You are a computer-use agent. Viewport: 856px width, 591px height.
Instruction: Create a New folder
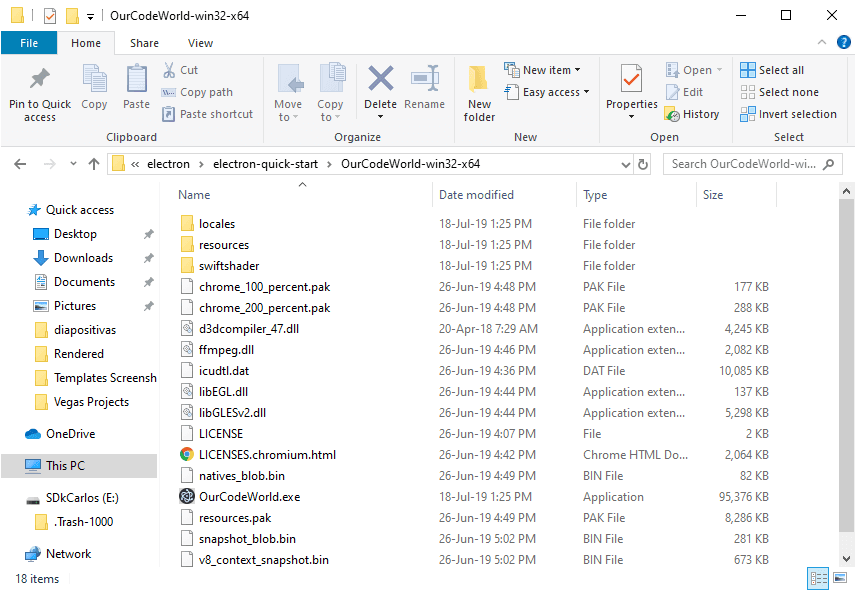pyautogui.click(x=479, y=93)
